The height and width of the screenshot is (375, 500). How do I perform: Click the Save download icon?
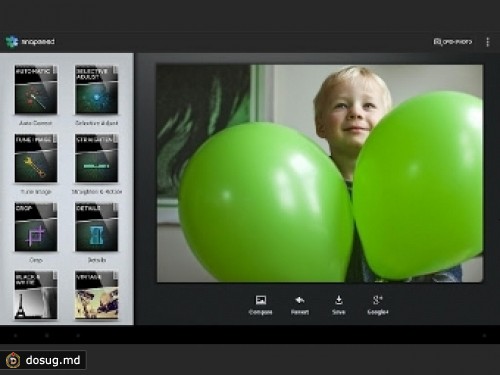pyautogui.click(x=339, y=300)
